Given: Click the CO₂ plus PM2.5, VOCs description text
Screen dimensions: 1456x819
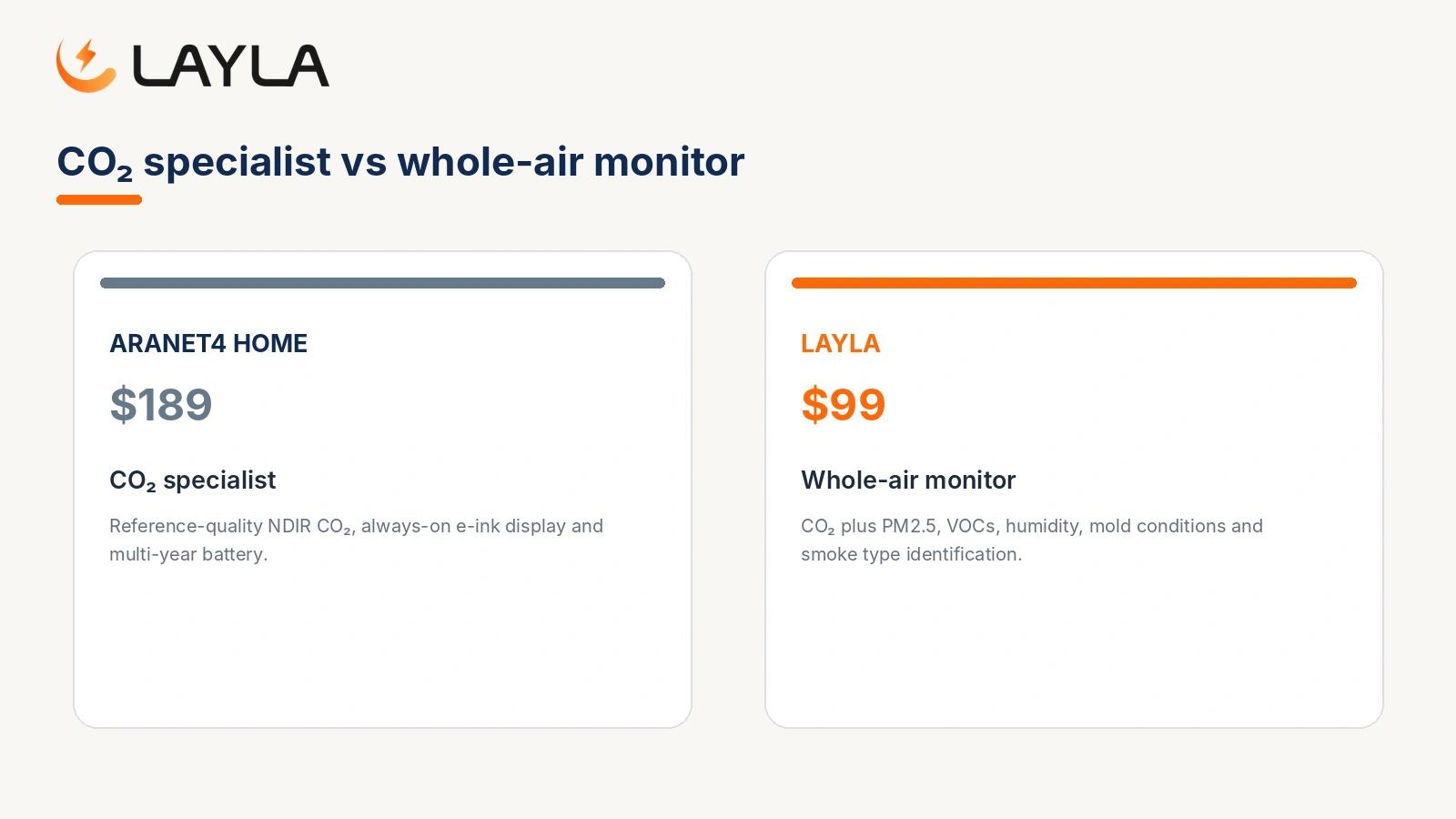Looking at the screenshot, I should 1032,540.
